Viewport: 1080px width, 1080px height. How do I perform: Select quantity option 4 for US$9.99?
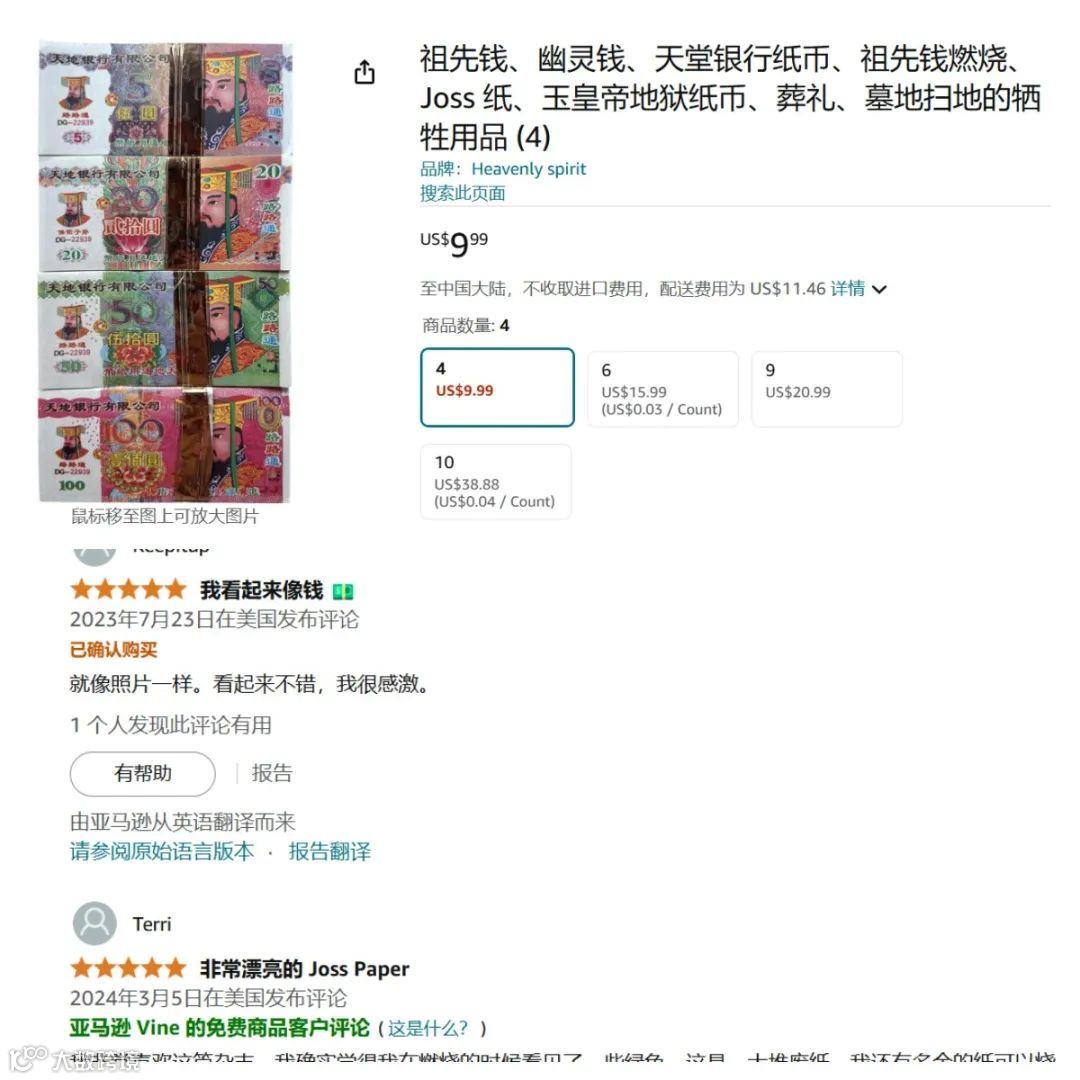tap(497, 387)
